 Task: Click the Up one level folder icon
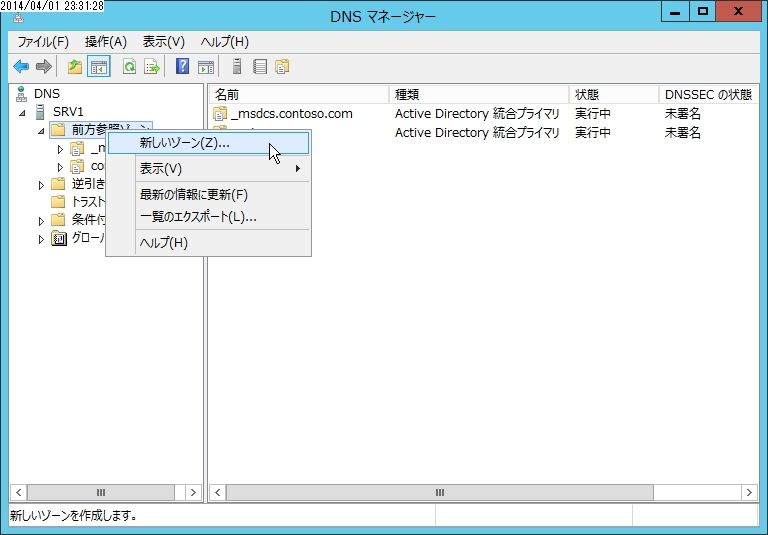click(74, 66)
